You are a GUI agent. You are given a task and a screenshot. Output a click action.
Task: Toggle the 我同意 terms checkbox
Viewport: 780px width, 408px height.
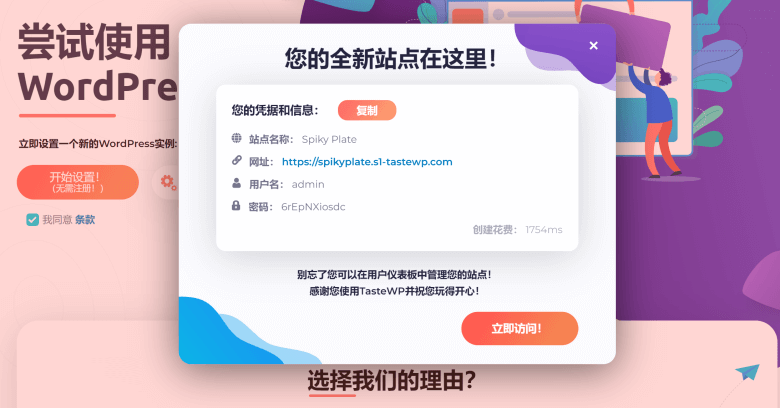tap(32, 219)
